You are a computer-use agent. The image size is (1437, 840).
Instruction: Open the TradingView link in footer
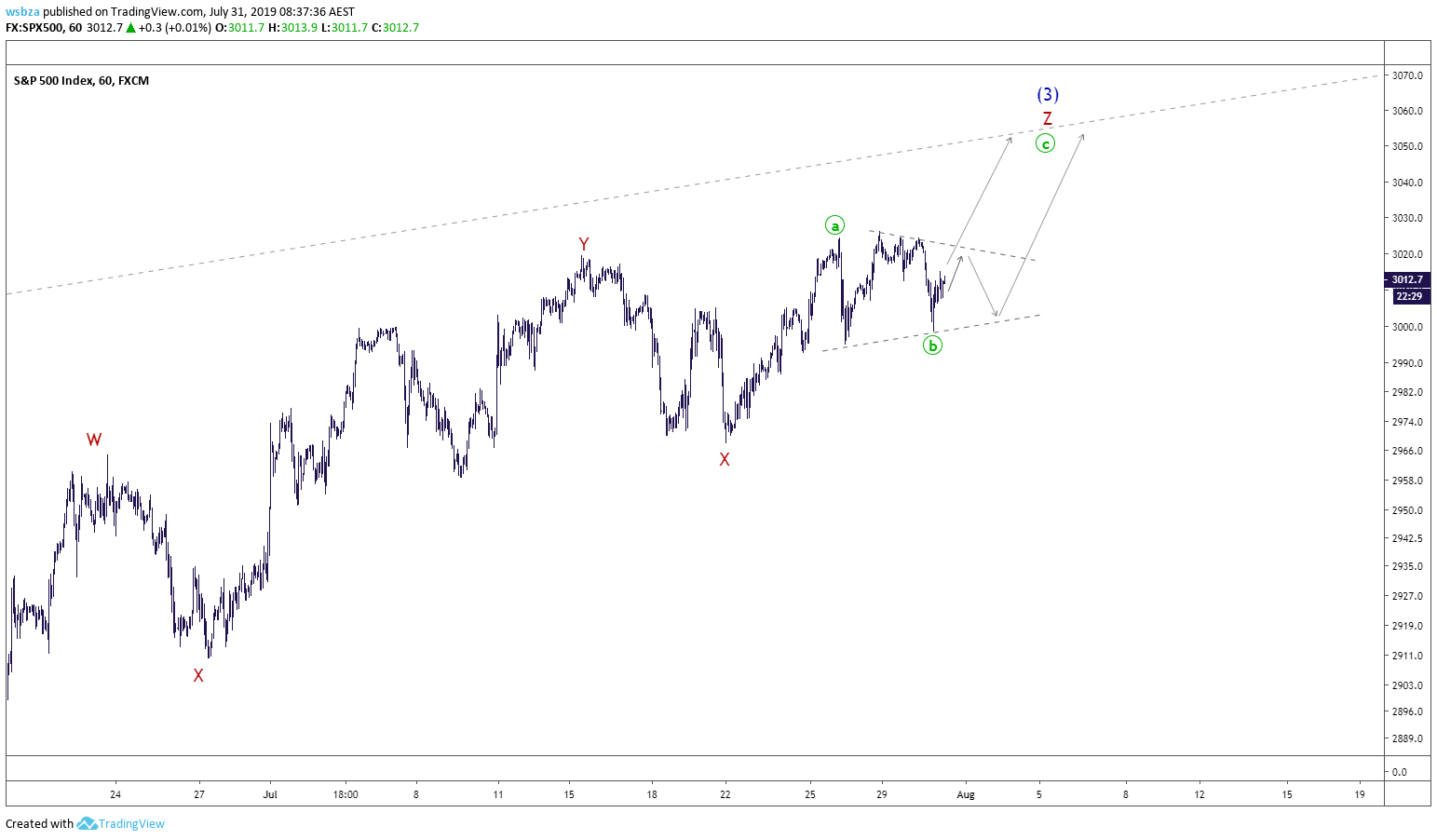point(131,823)
